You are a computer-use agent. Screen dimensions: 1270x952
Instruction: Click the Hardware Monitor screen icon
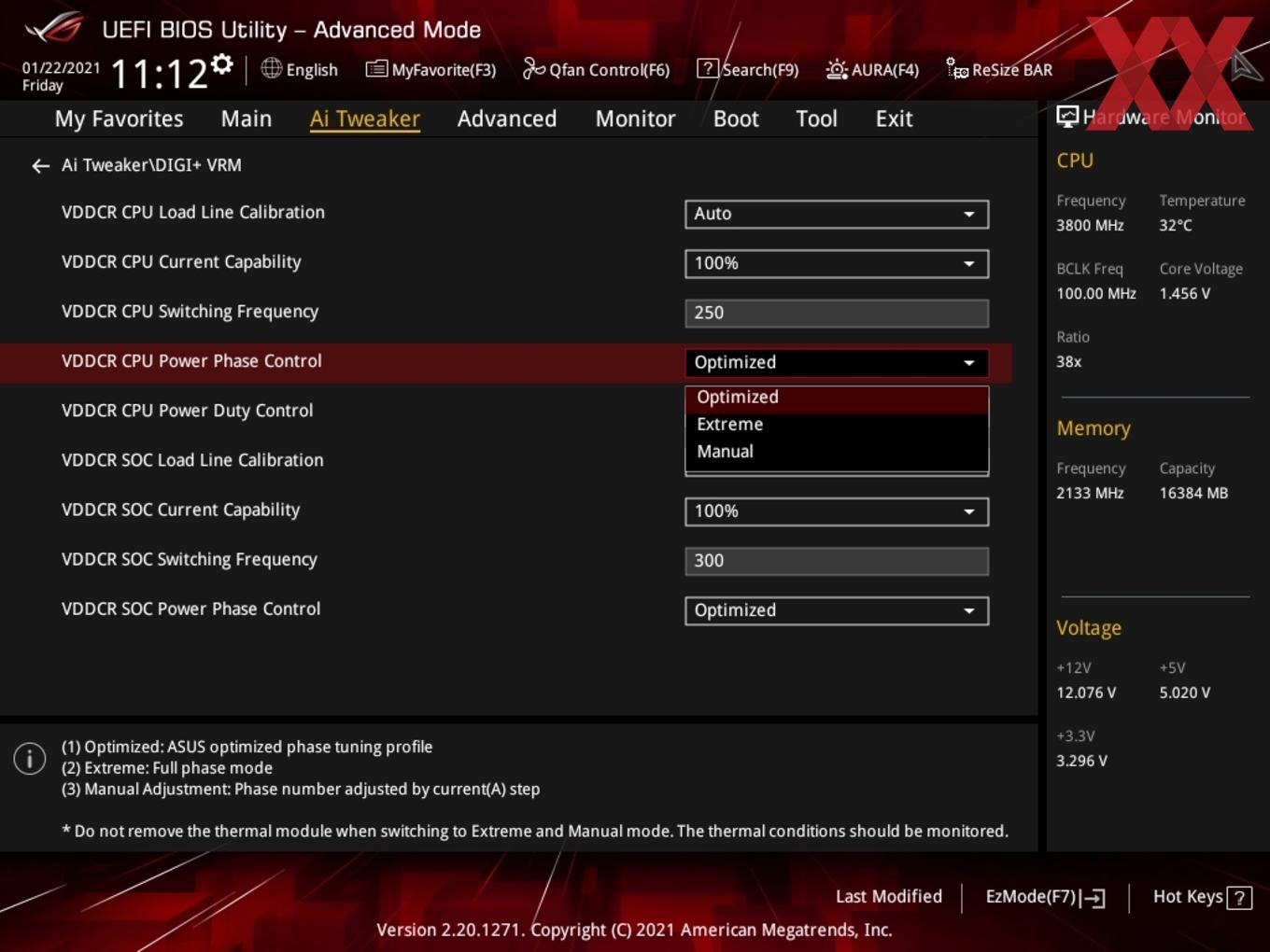coord(1067,116)
